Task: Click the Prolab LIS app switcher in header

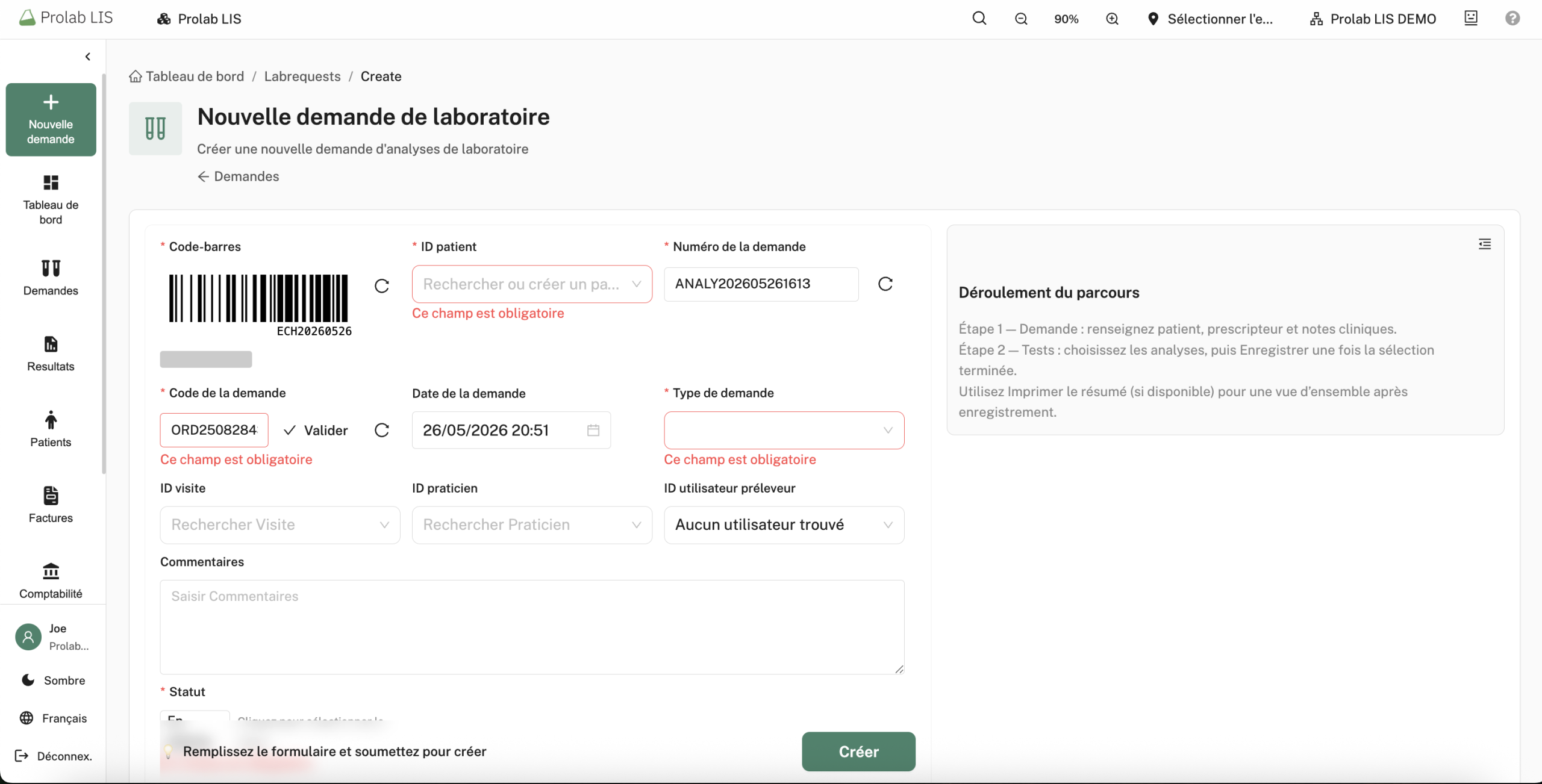Action: coord(199,19)
